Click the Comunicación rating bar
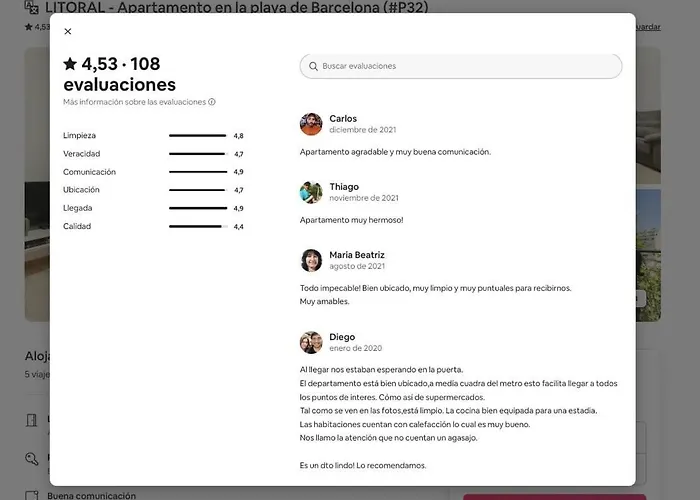 coord(198,172)
